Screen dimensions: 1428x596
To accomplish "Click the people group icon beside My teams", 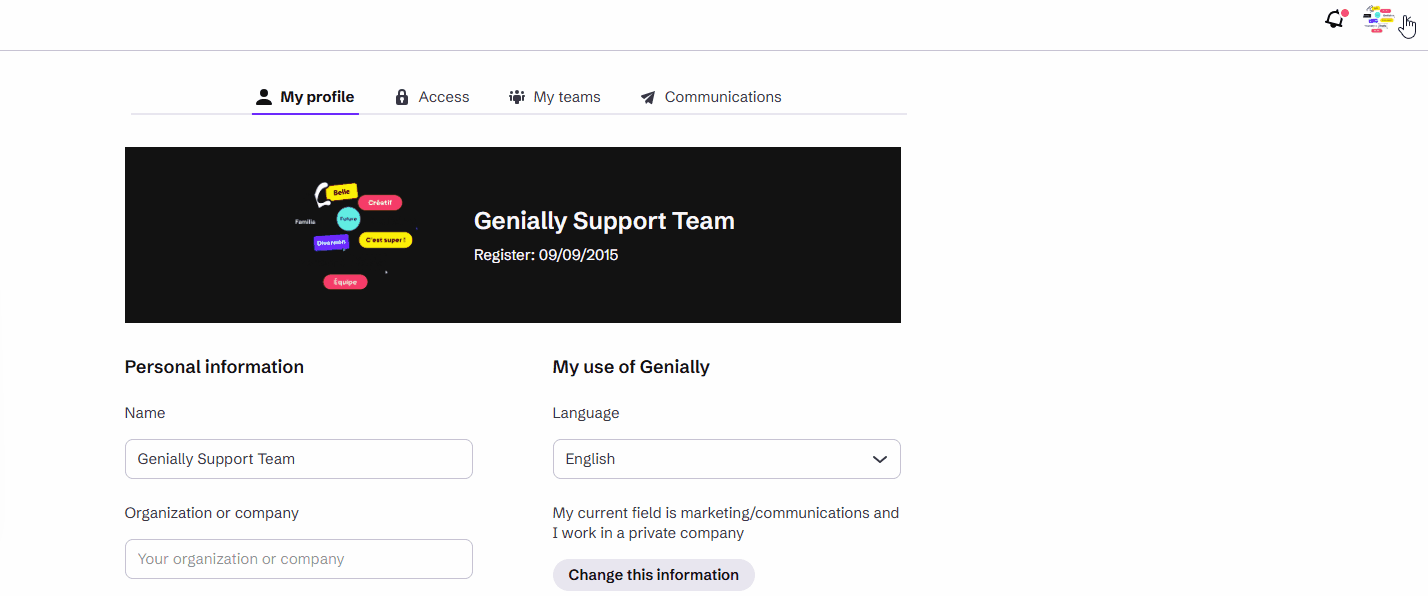I will coord(517,97).
